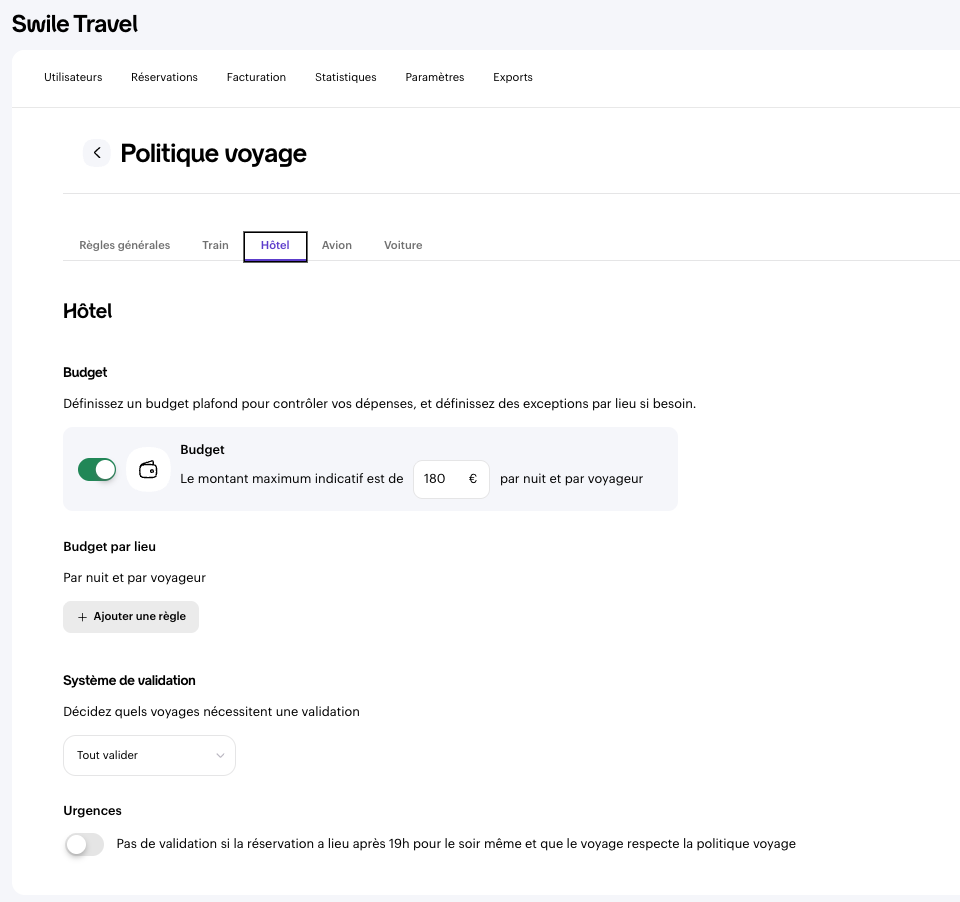Switch to the Train tab

point(215,245)
